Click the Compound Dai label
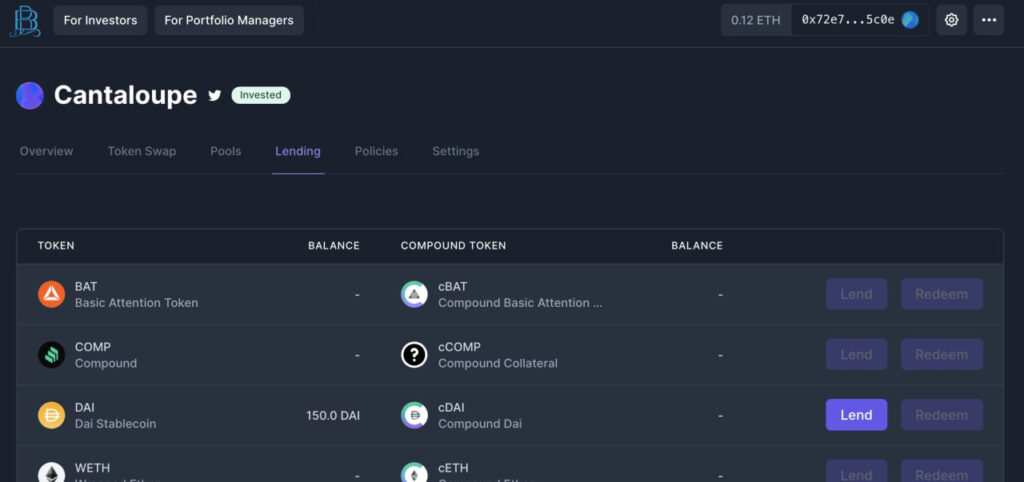 (x=480, y=424)
